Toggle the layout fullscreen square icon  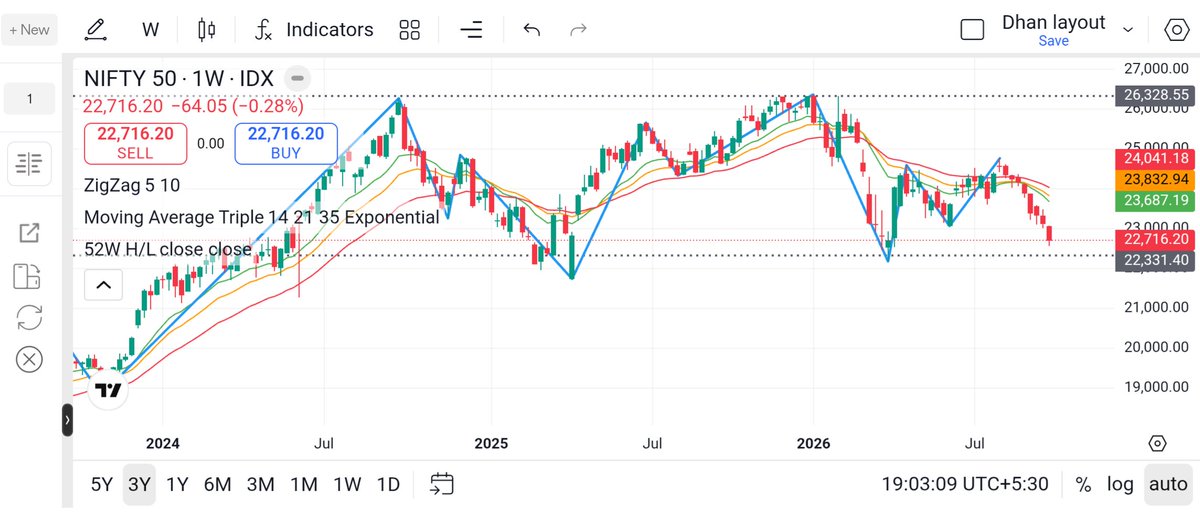tap(972, 30)
